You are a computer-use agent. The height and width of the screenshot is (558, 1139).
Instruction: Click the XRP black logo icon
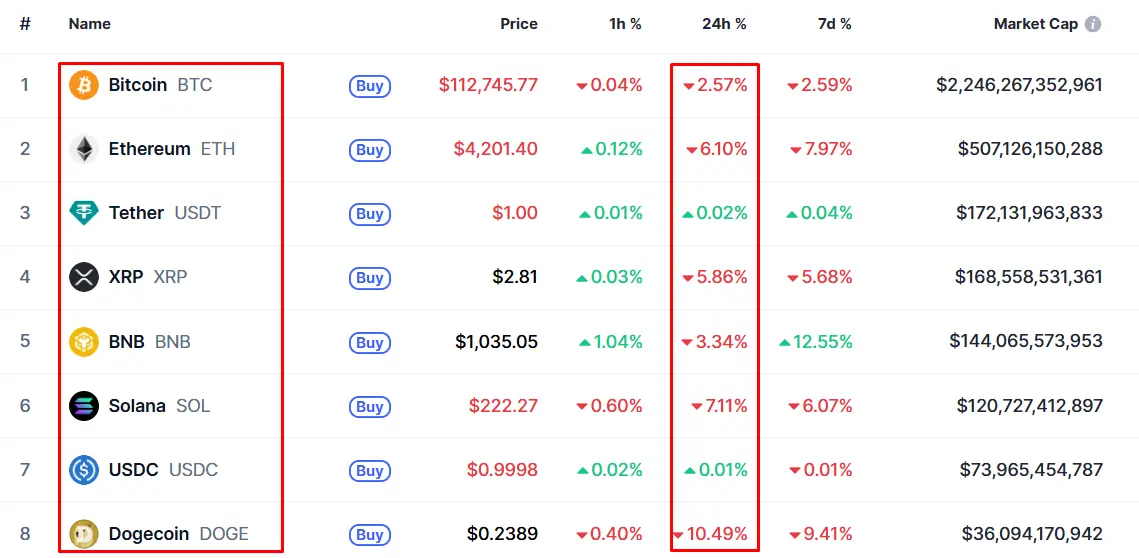click(x=84, y=277)
